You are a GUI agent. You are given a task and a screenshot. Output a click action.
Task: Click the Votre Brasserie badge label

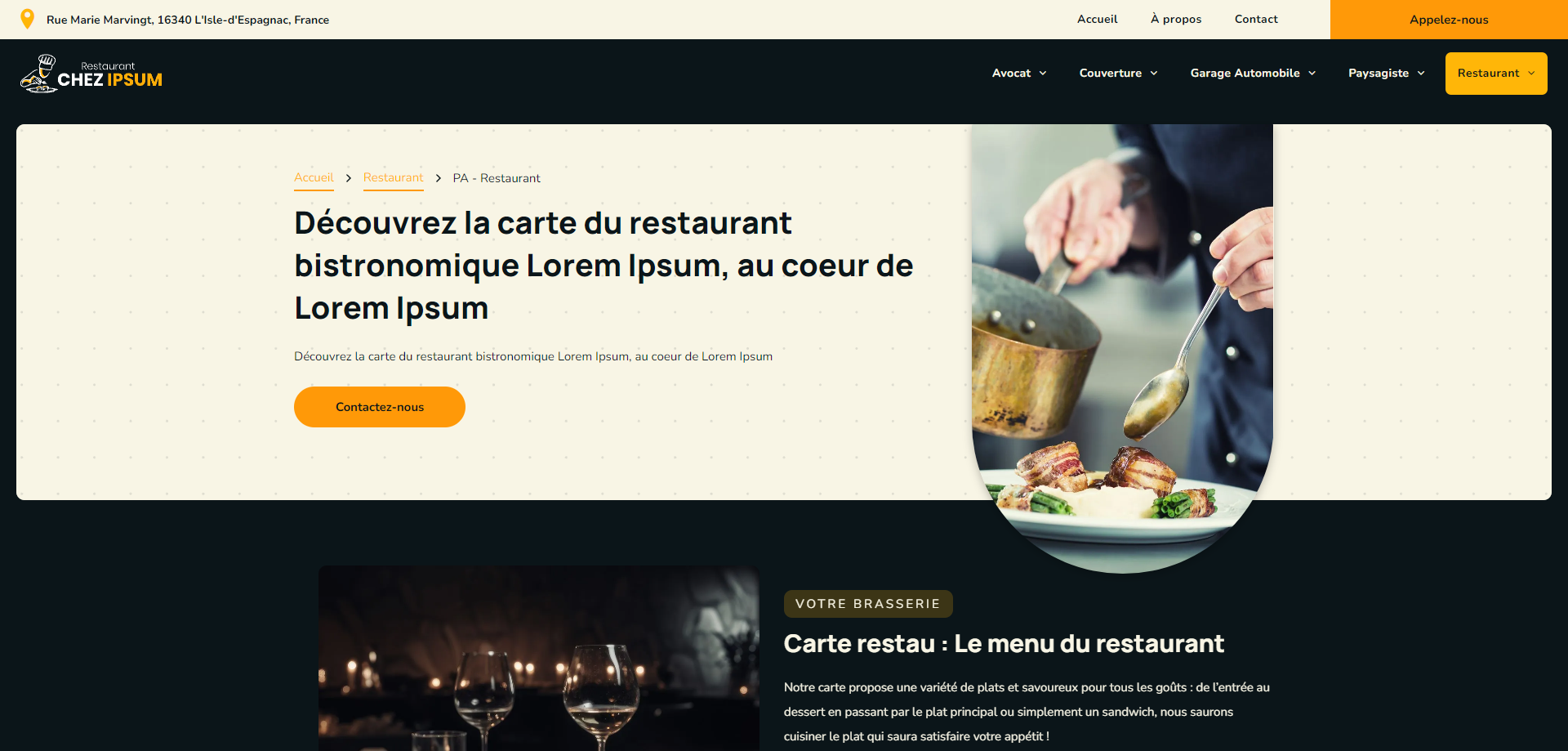[x=868, y=604]
